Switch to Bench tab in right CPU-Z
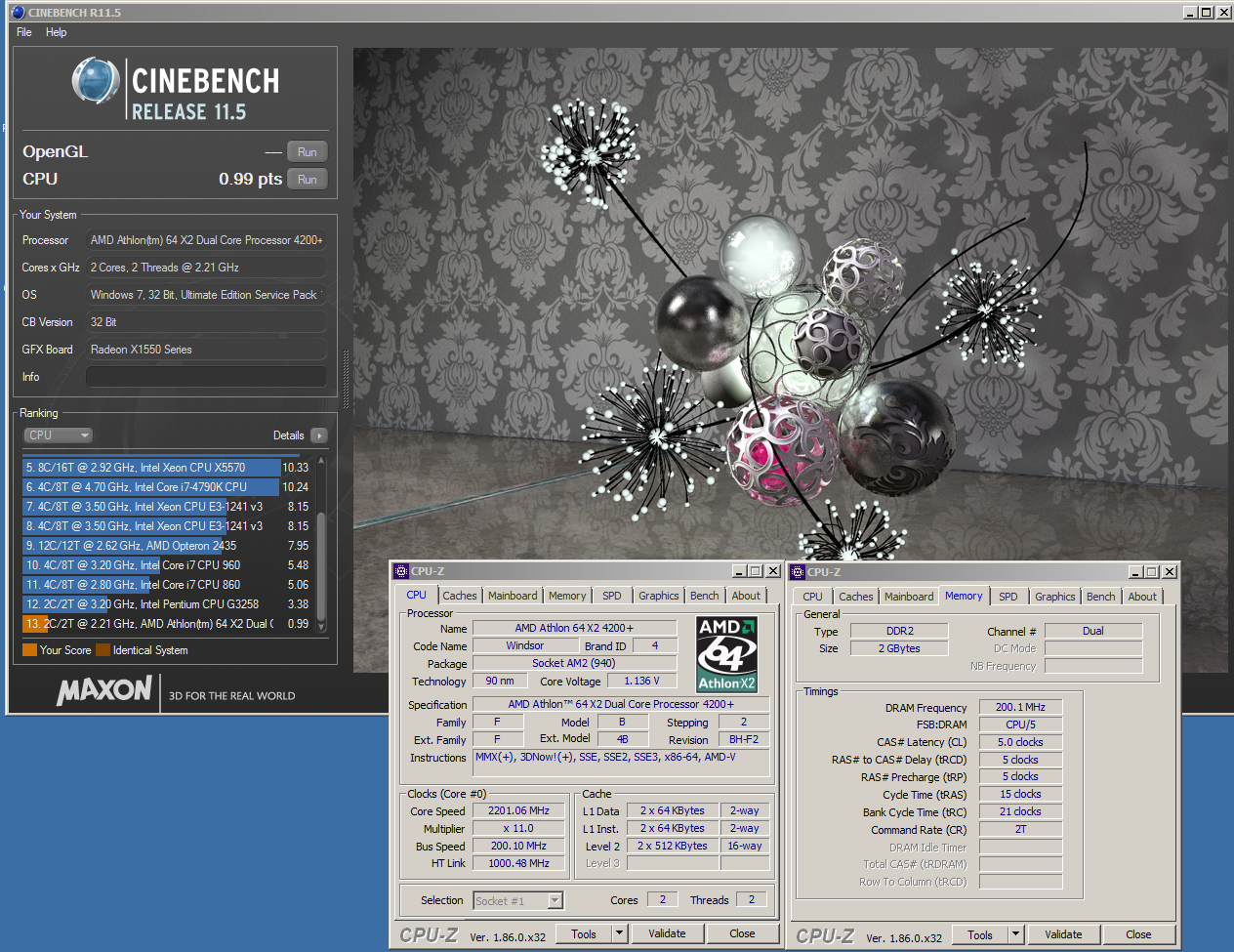Viewport: 1234px width, 952px height. pyautogui.click(x=1101, y=597)
